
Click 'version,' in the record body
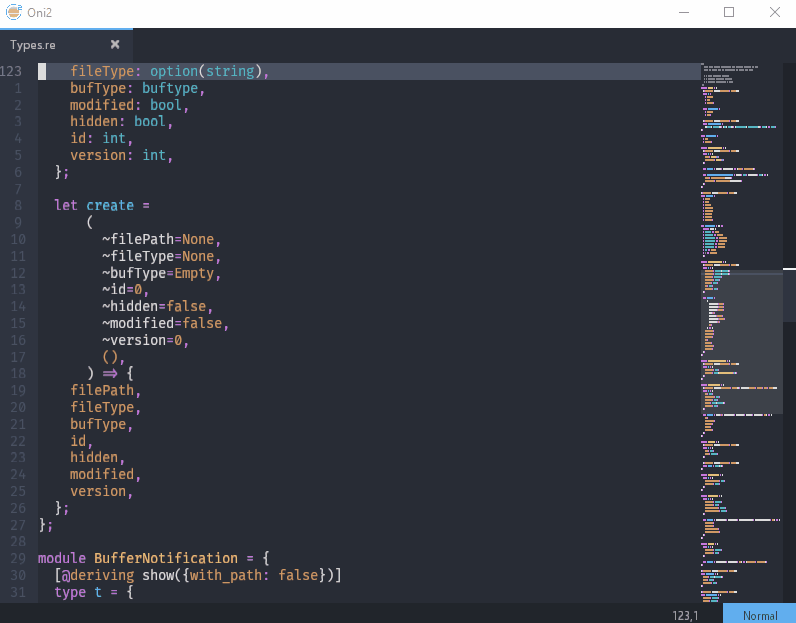tap(102, 491)
